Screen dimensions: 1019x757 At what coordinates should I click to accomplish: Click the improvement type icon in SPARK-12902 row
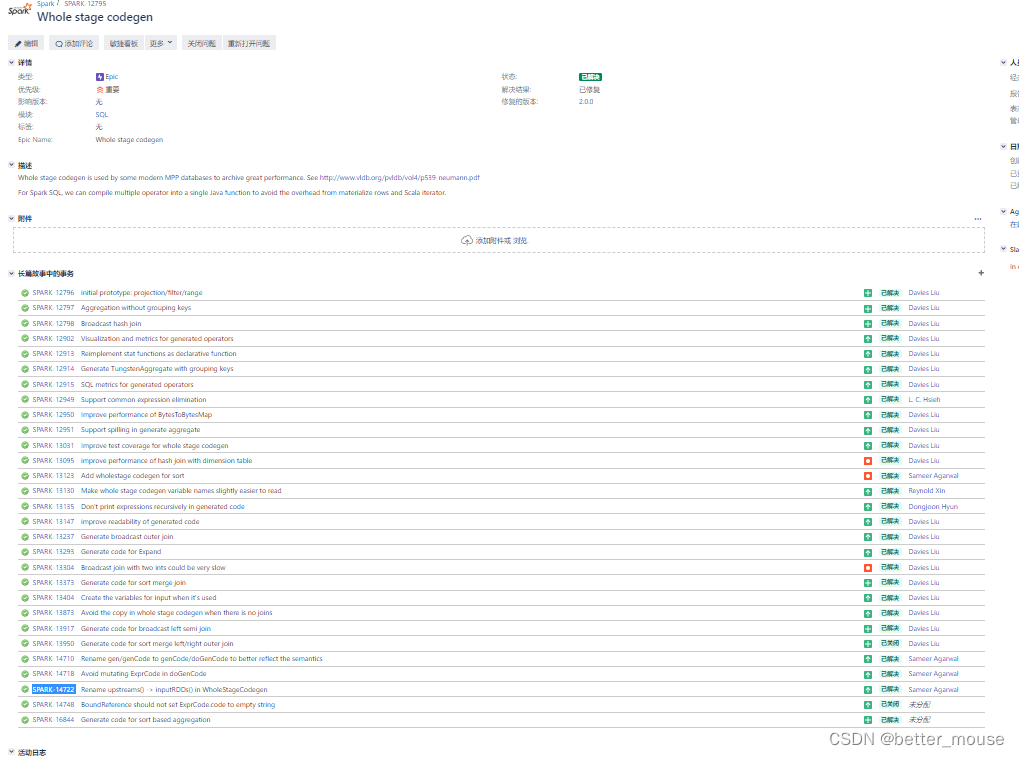pyautogui.click(x=868, y=339)
